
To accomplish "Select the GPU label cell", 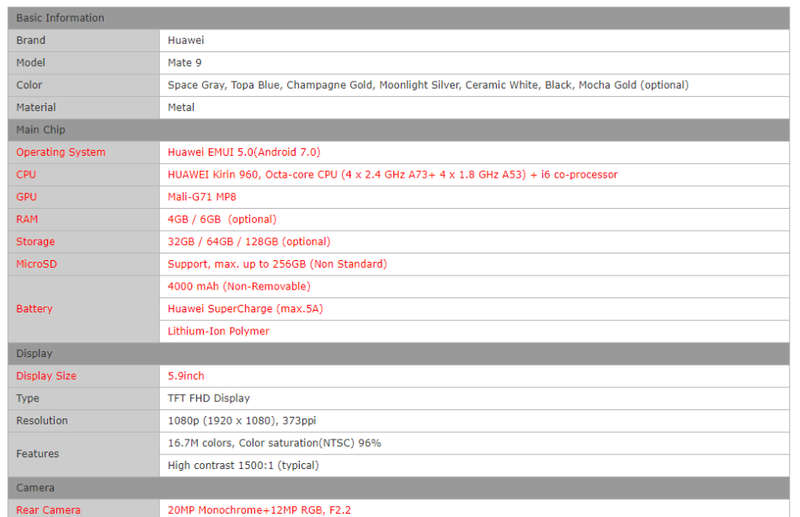I will pyautogui.click(x=84, y=197).
